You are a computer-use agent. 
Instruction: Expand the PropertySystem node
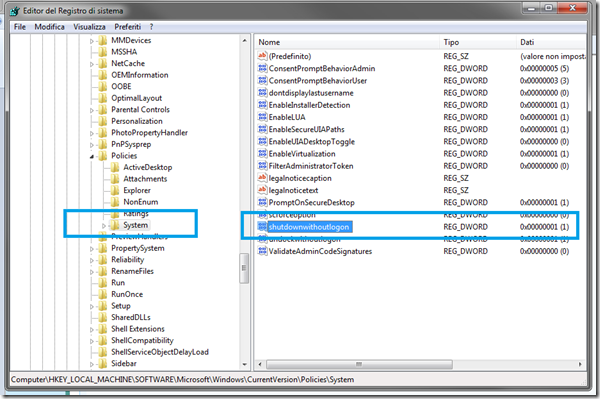pyautogui.click(x=92, y=249)
